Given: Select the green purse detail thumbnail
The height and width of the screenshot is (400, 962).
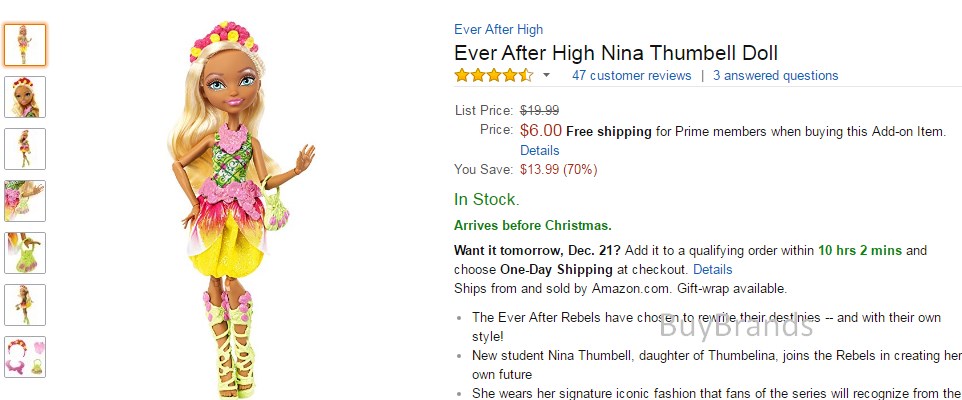Looking at the screenshot, I should tap(25, 253).
